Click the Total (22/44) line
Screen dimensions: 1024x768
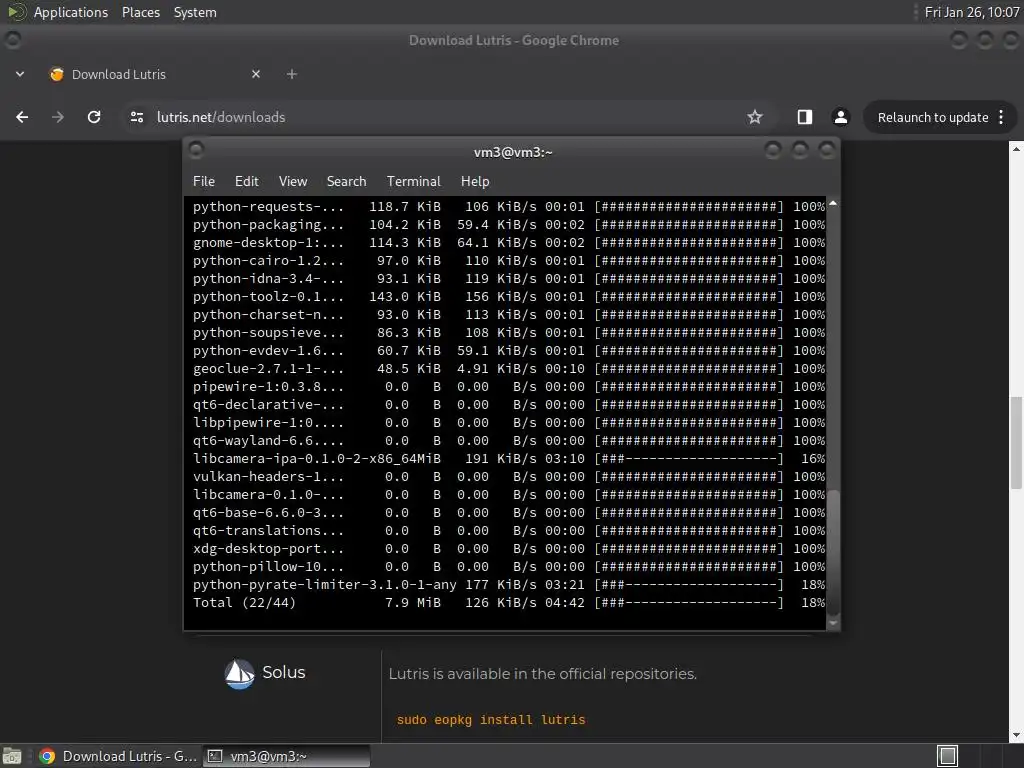coord(509,603)
